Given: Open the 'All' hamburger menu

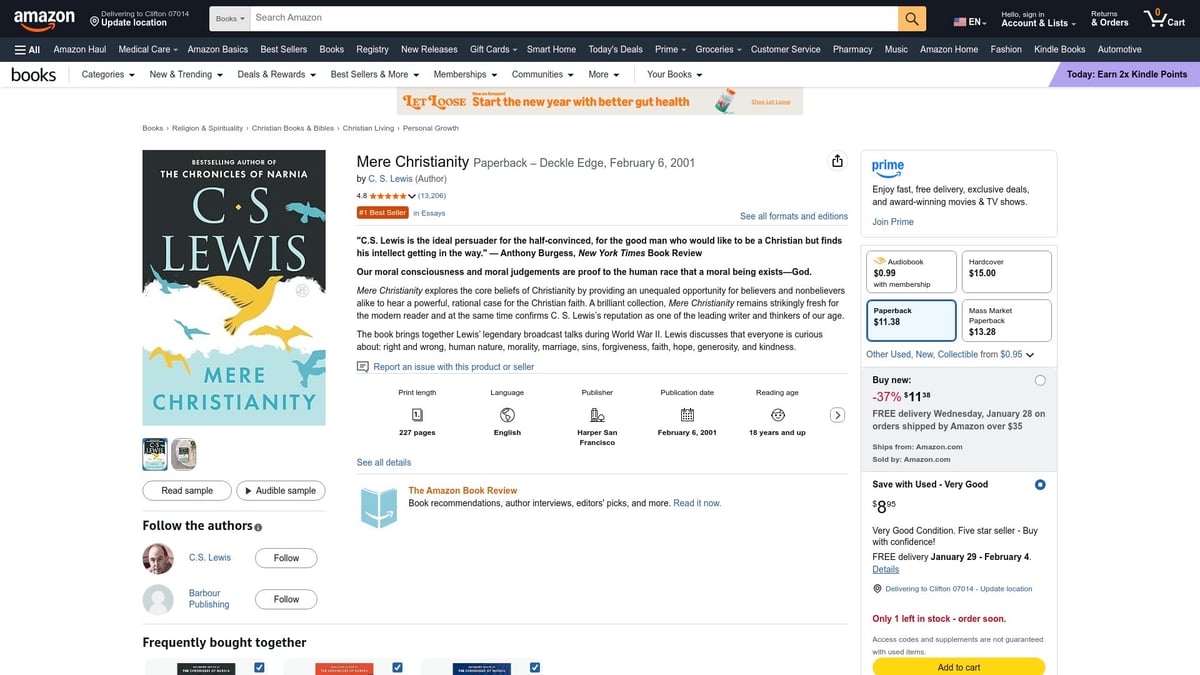Looking at the screenshot, I should pyautogui.click(x=25, y=49).
